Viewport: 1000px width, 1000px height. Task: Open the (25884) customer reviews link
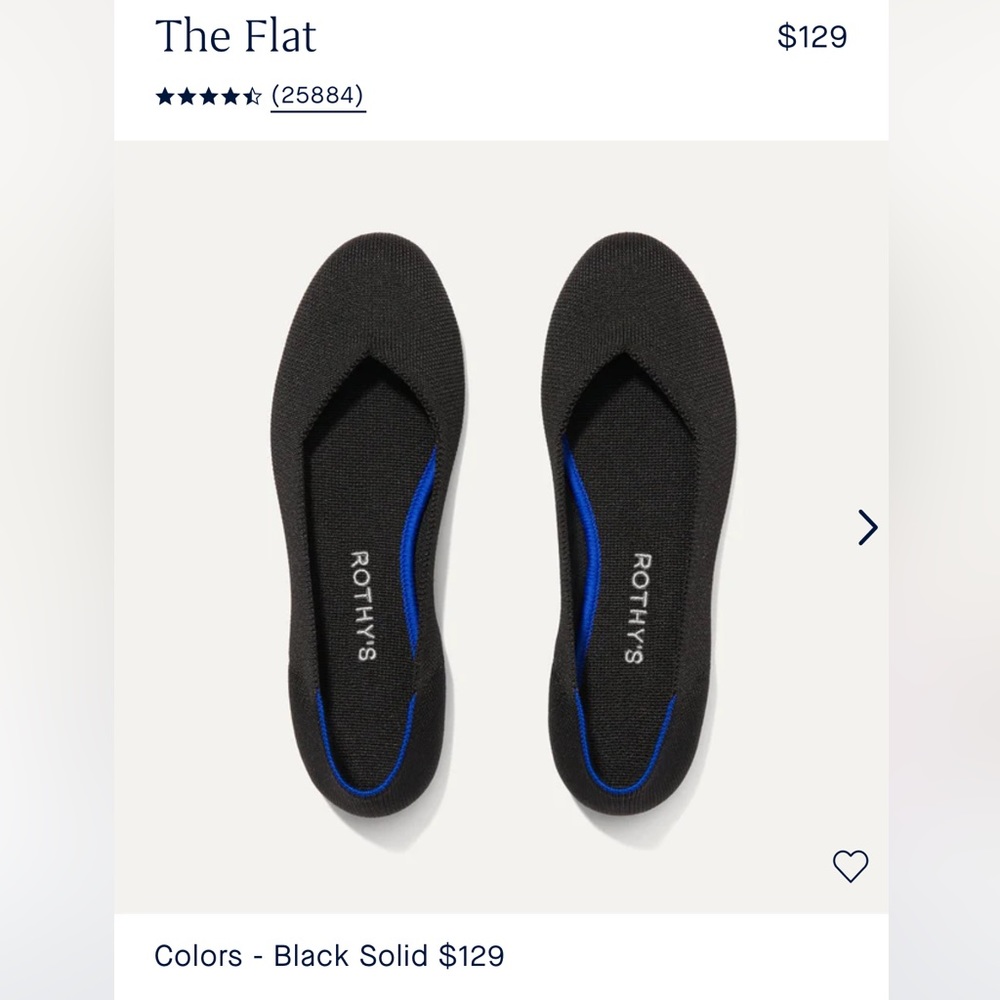coord(317,97)
